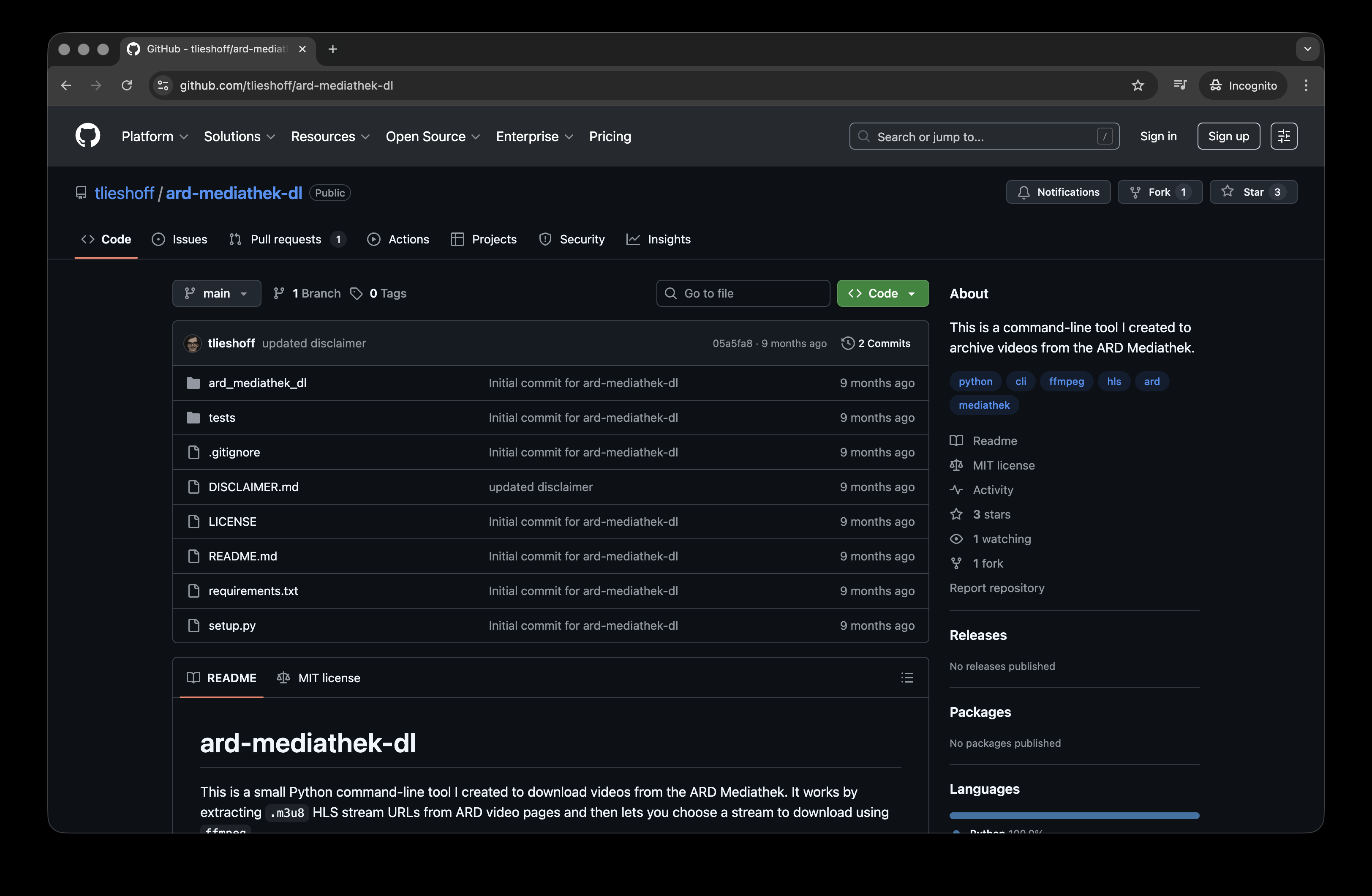Click the command palette icon beside Sign up
The height and width of the screenshot is (896, 1372).
(1283, 136)
